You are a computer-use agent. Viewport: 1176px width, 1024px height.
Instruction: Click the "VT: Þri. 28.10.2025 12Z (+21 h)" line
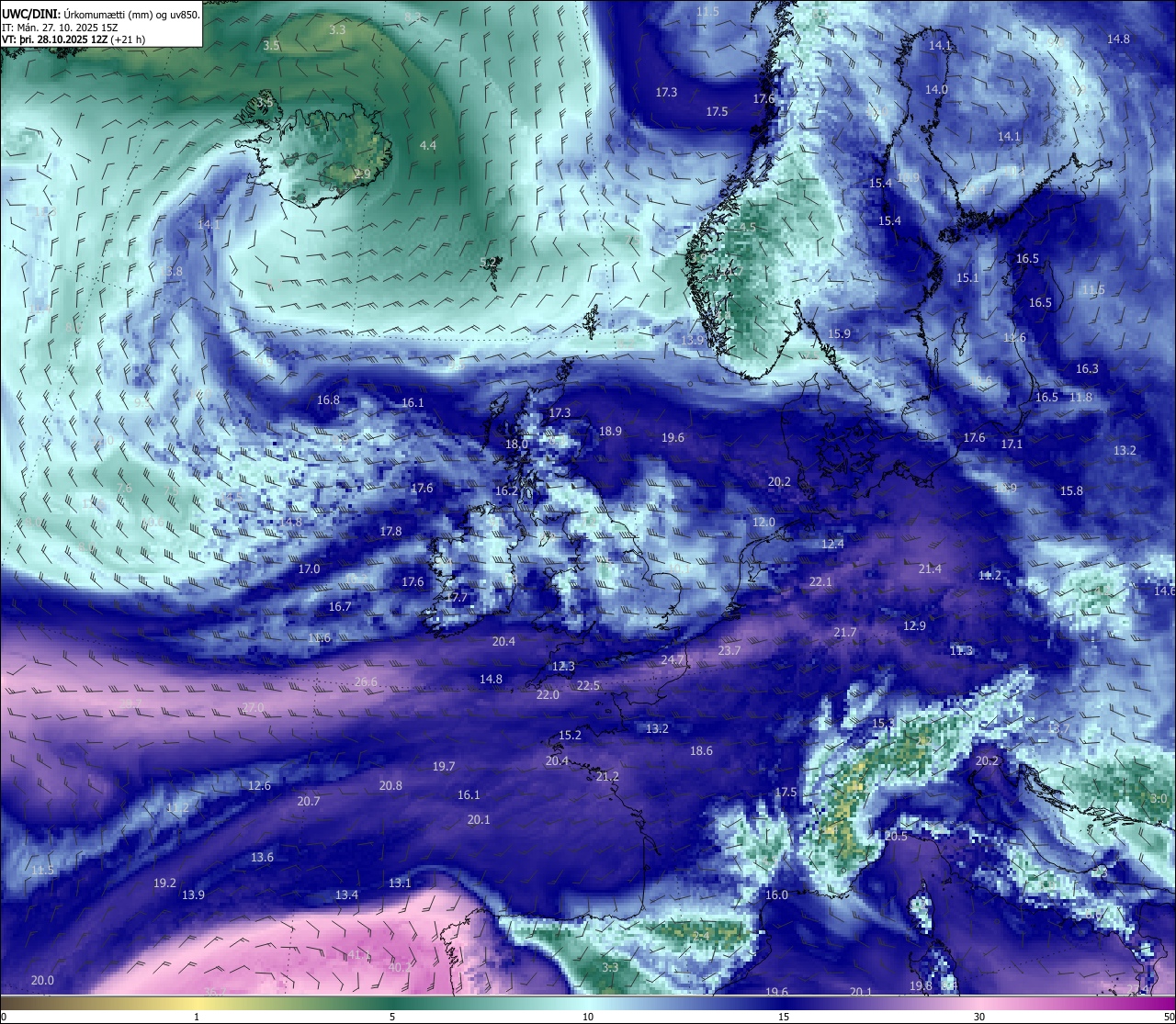tap(73, 39)
